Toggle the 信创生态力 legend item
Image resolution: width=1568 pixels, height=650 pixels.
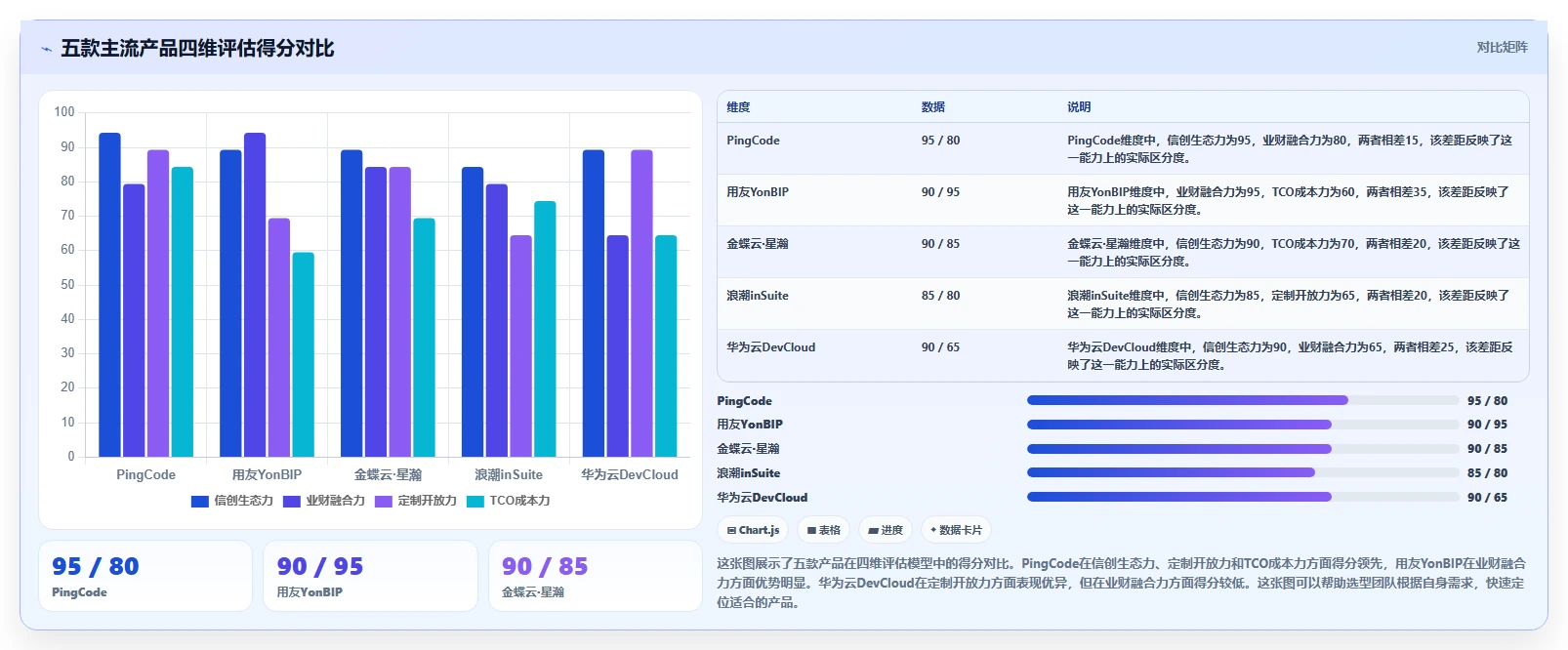pyautogui.click(x=232, y=501)
